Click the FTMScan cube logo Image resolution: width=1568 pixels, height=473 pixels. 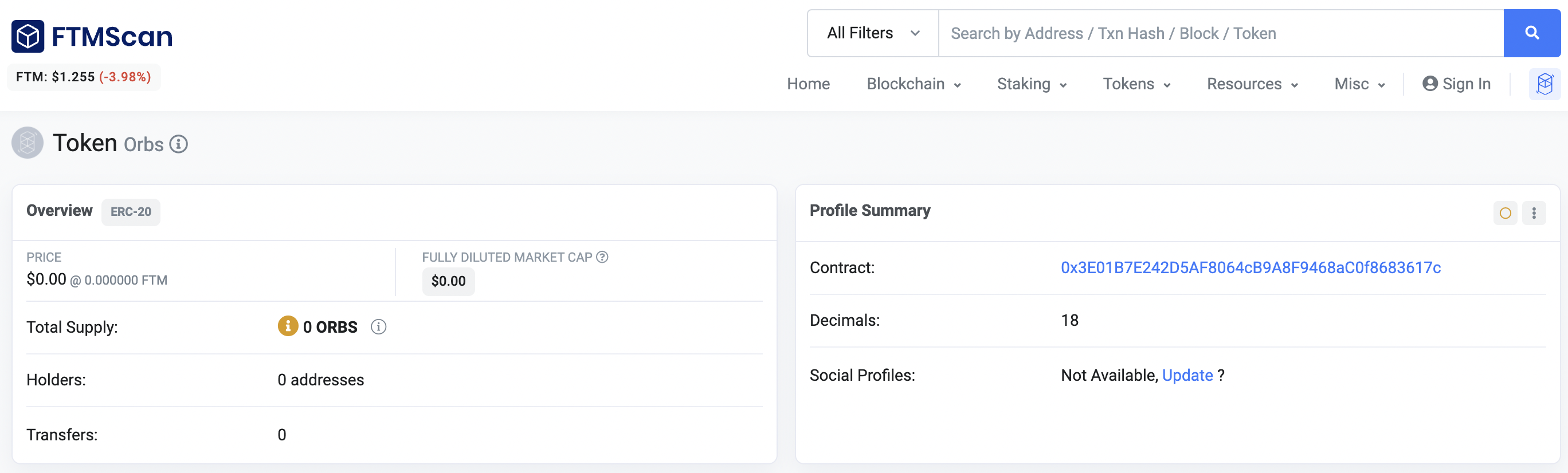(28, 36)
